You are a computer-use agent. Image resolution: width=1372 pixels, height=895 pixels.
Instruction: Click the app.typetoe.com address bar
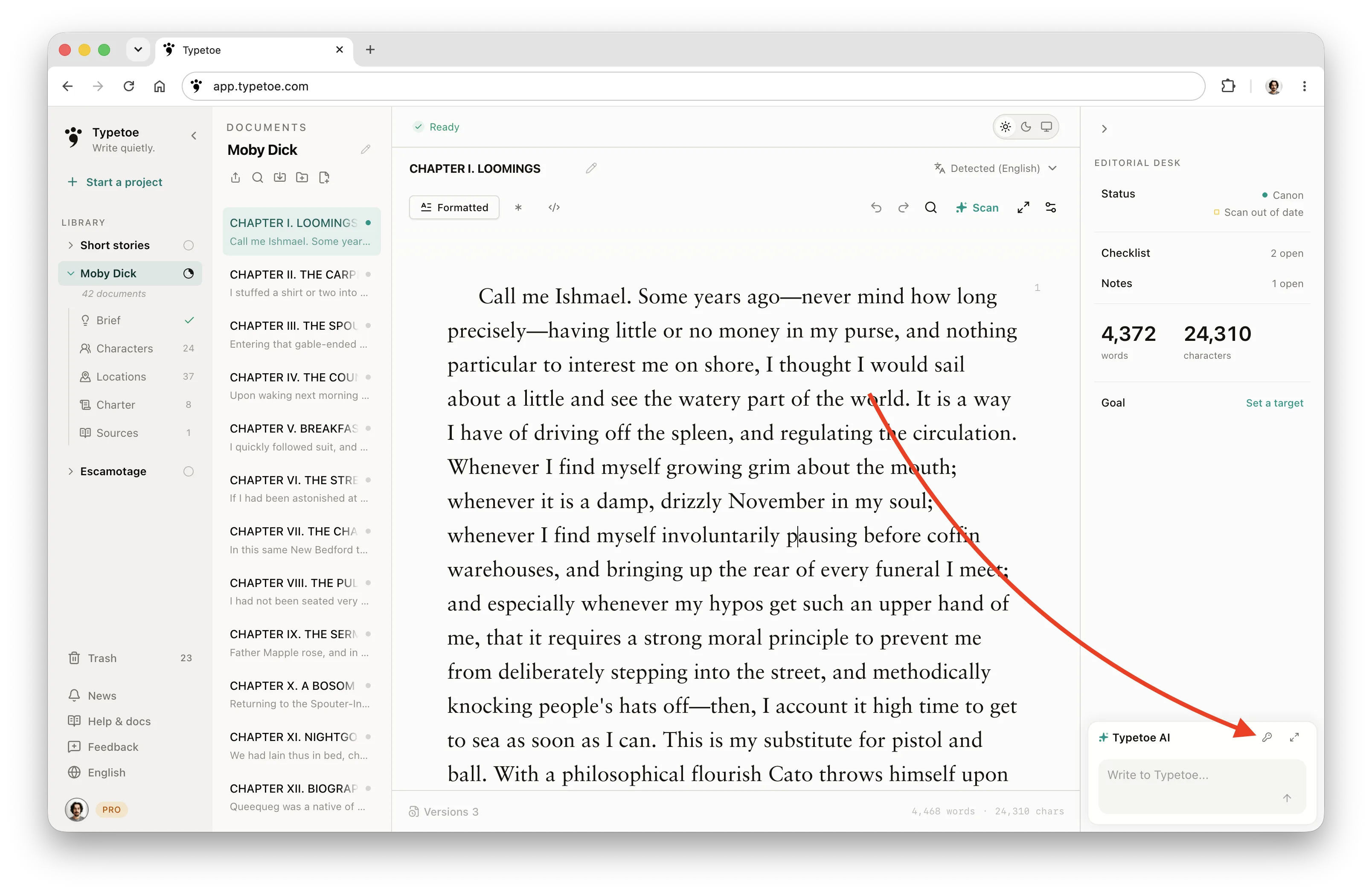click(694, 86)
